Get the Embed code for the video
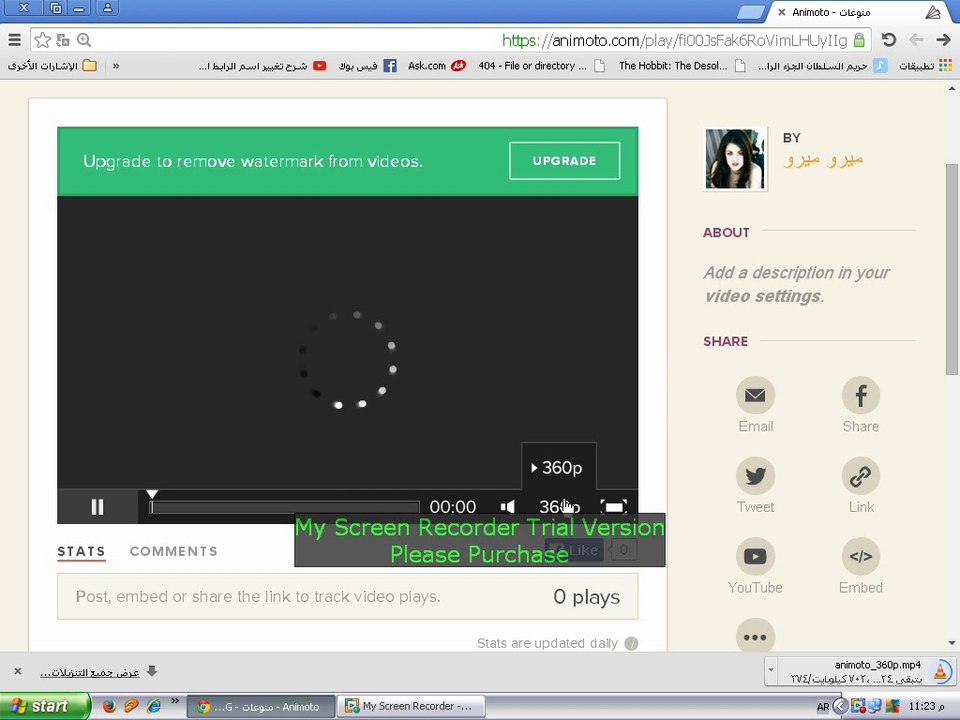960x720 pixels. tap(860, 557)
